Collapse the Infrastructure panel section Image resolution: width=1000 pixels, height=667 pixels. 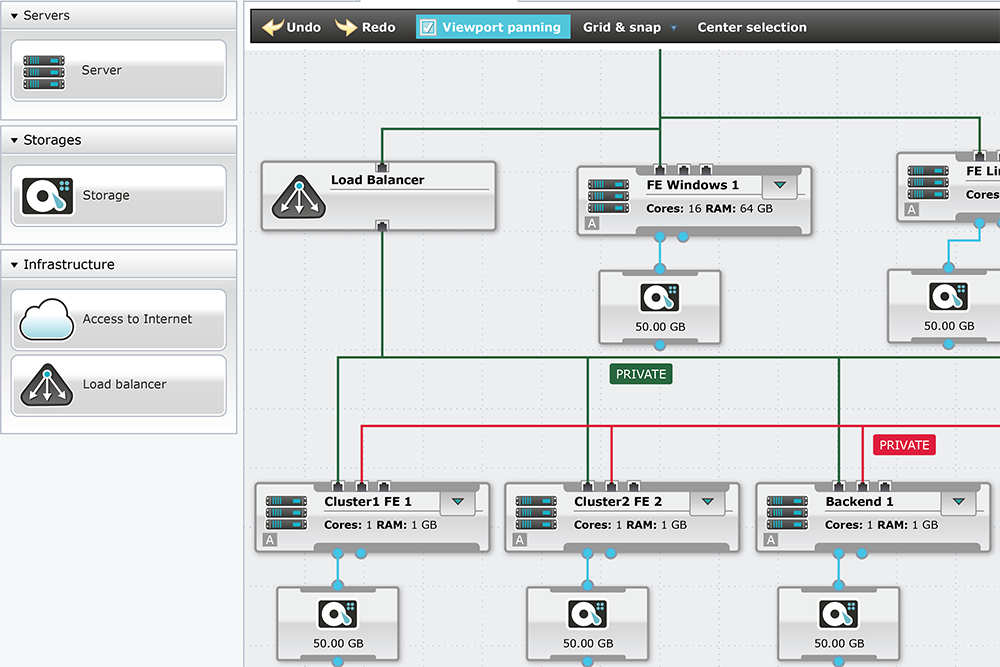[x=14, y=265]
